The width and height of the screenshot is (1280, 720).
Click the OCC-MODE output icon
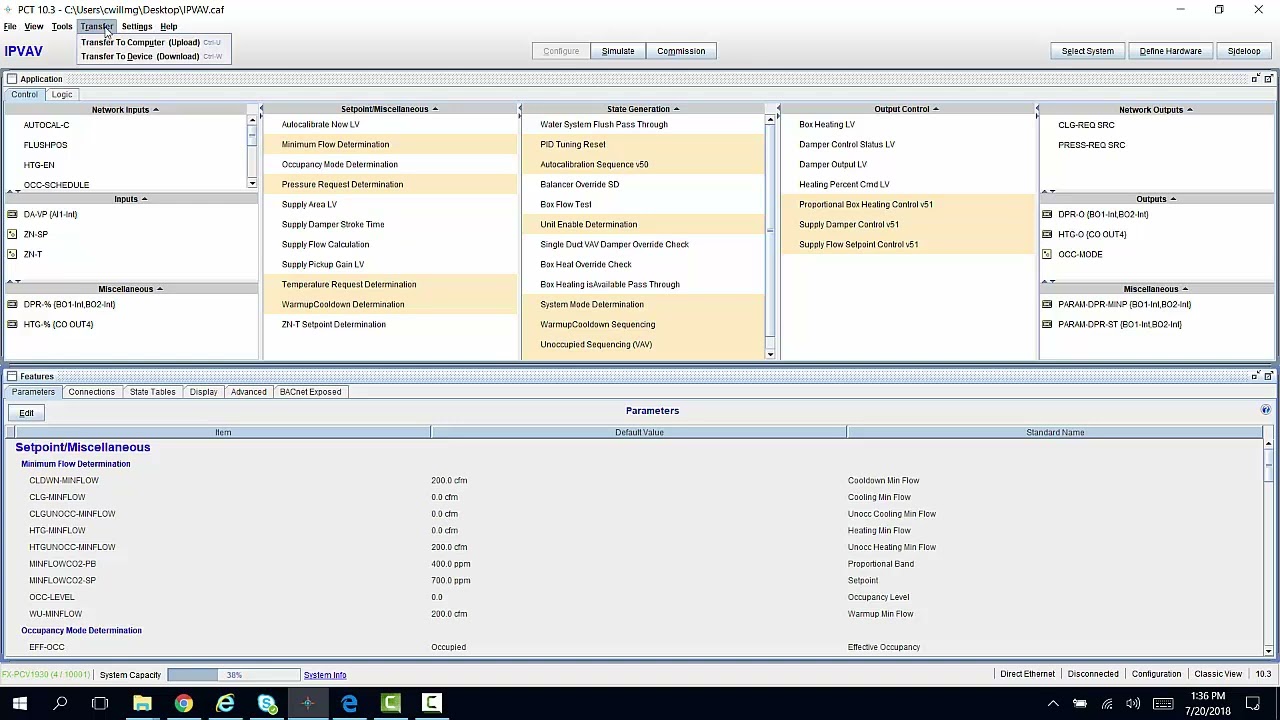pos(1047,254)
